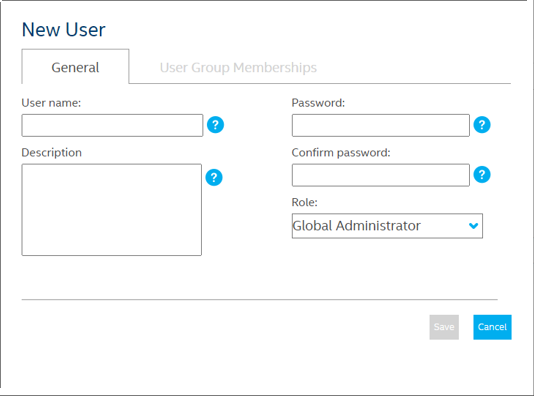Cancel the New User dialog
The width and height of the screenshot is (534, 398).
point(492,327)
